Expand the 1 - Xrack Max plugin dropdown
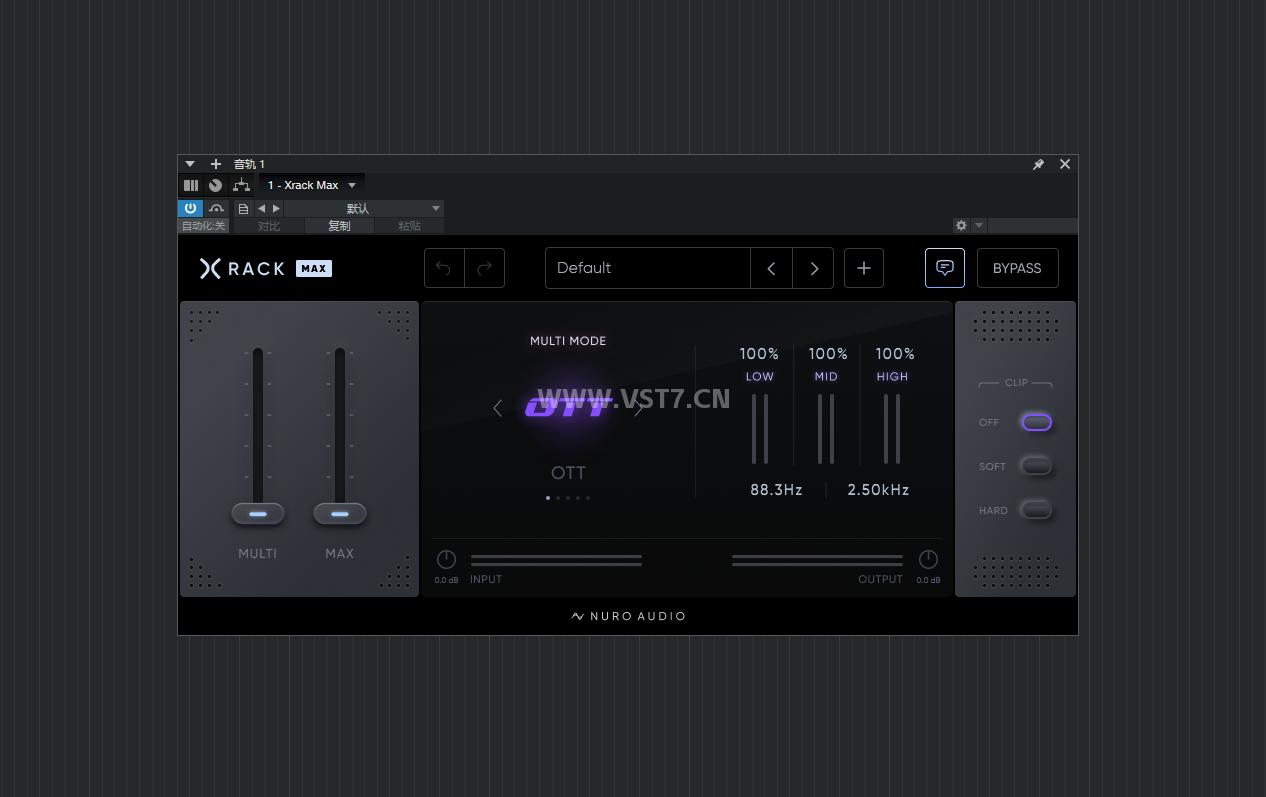 312,185
